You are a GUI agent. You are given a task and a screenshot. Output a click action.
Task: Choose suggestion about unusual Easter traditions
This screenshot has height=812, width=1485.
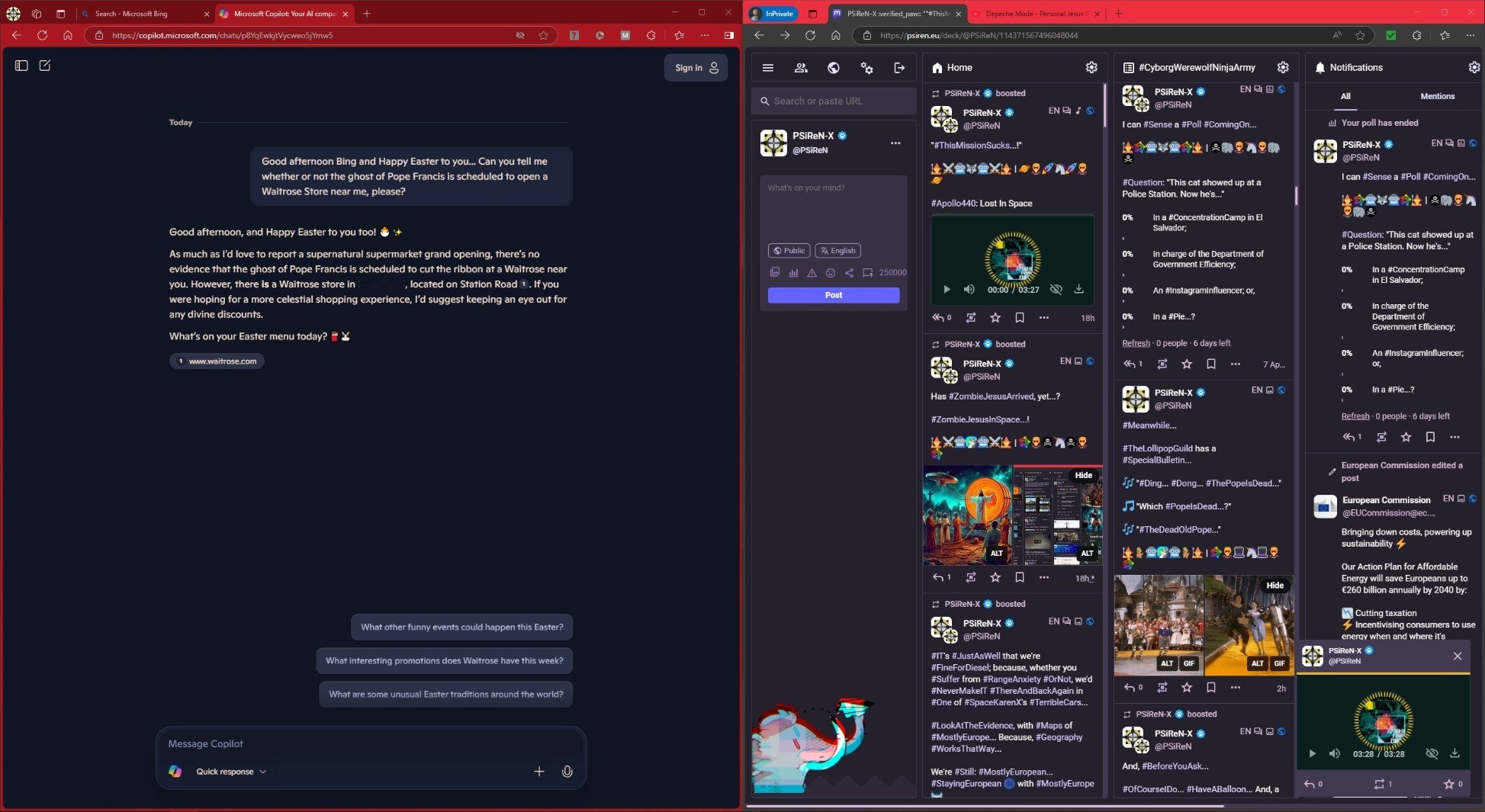point(445,694)
